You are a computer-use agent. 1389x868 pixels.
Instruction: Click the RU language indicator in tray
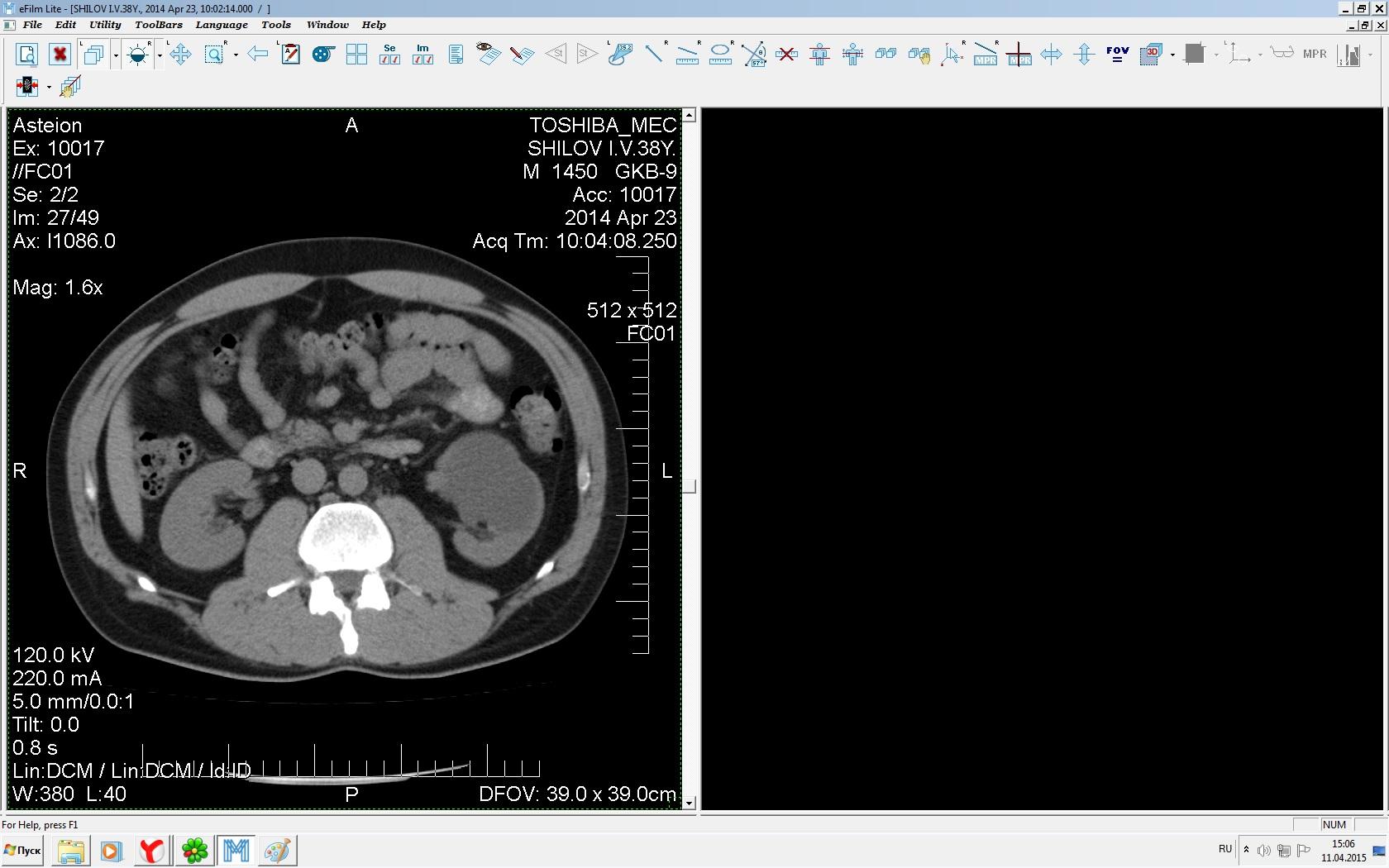1224,849
